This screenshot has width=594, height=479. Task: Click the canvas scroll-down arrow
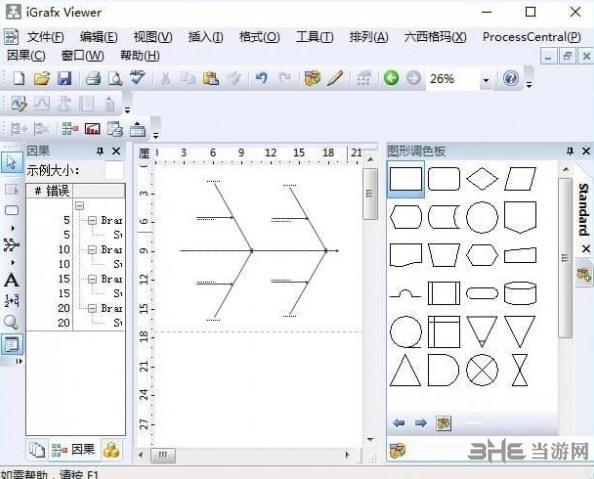coord(370,440)
